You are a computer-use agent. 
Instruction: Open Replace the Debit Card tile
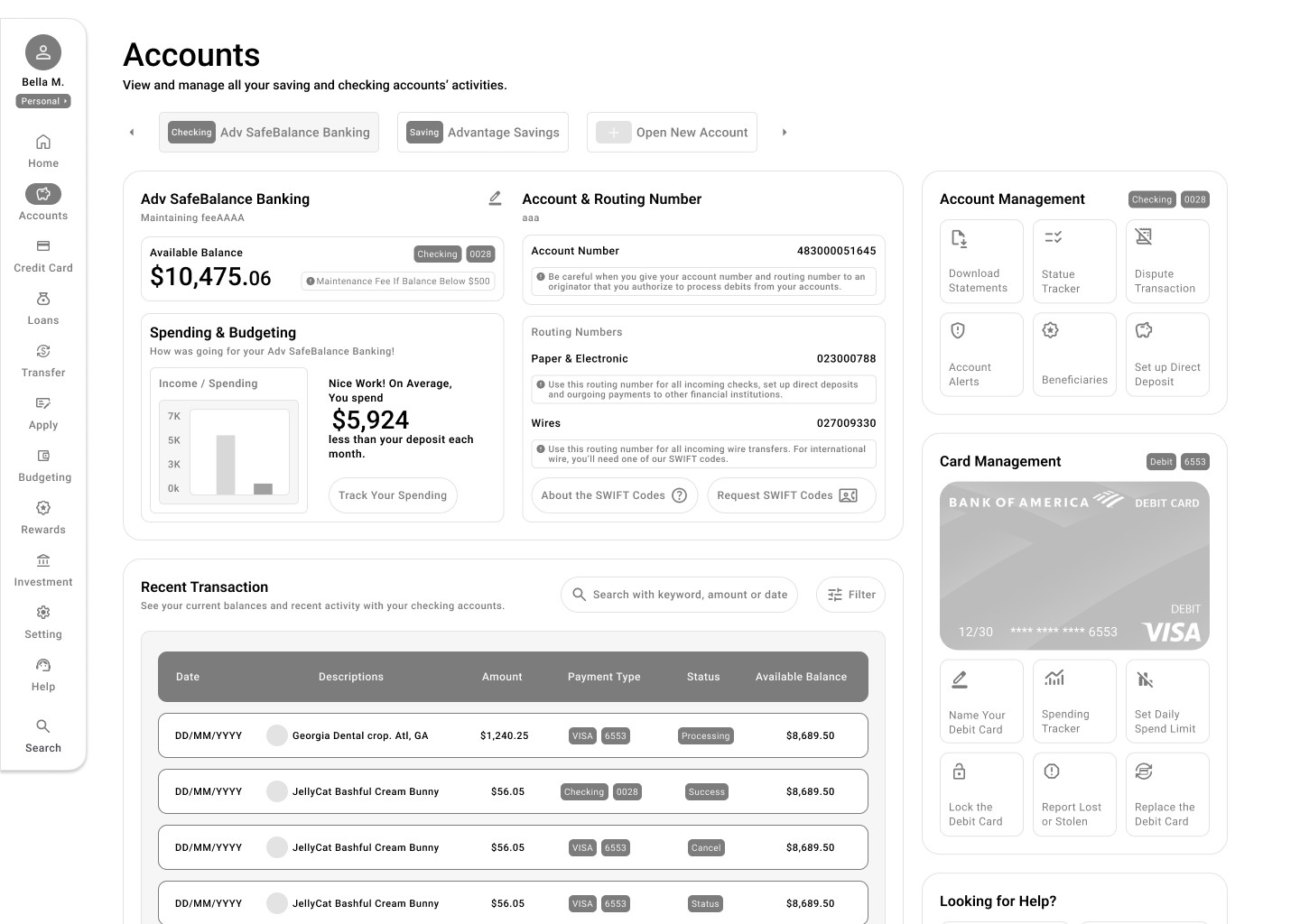click(1167, 795)
